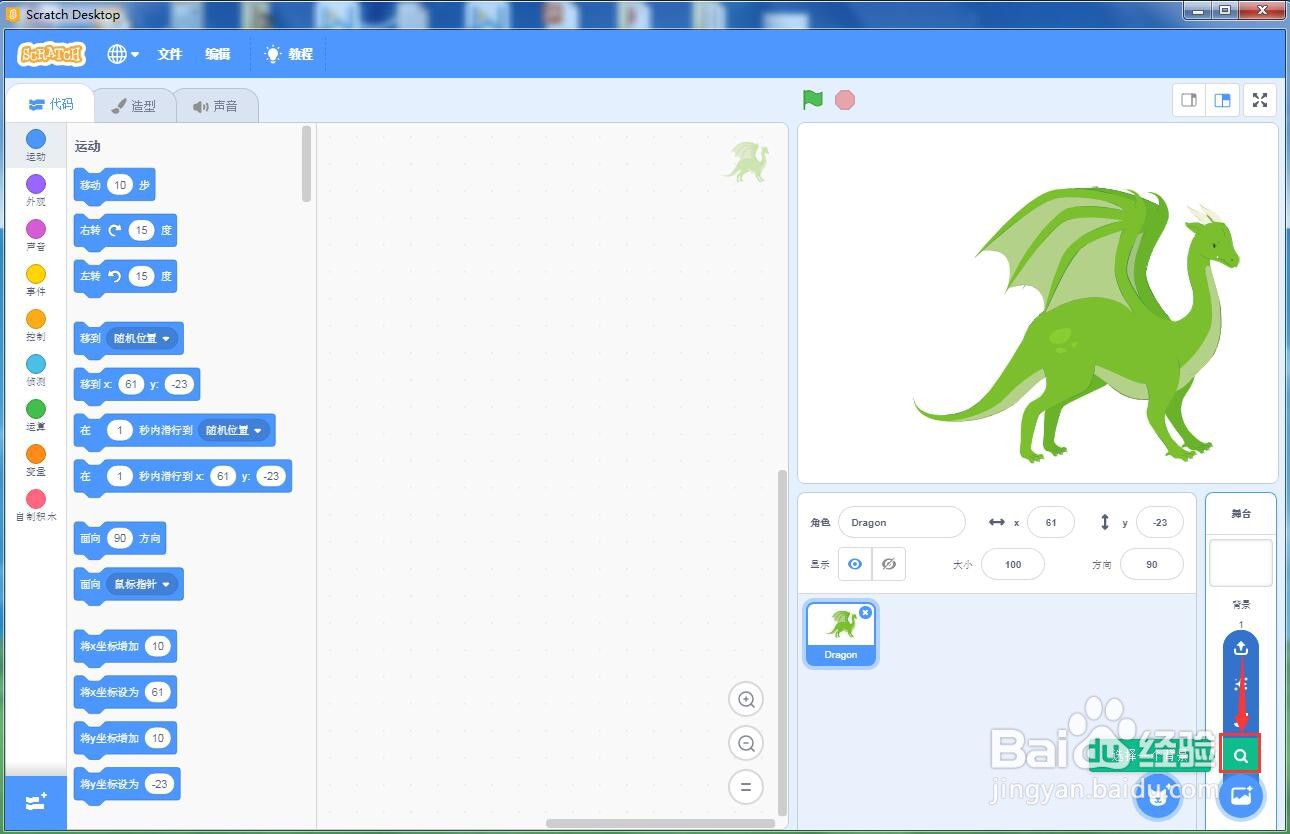Click the choose a sprite cat button
The image size is (1290, 834).
pyautogui.click(x=1158, y=795)
